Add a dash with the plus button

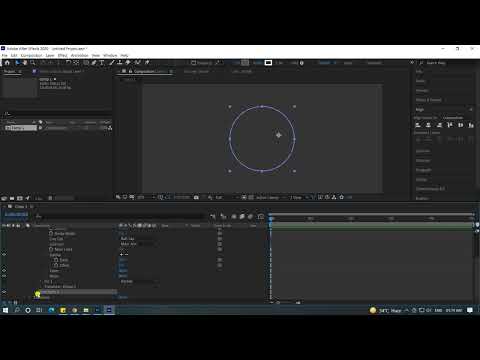tap(121, 254)
